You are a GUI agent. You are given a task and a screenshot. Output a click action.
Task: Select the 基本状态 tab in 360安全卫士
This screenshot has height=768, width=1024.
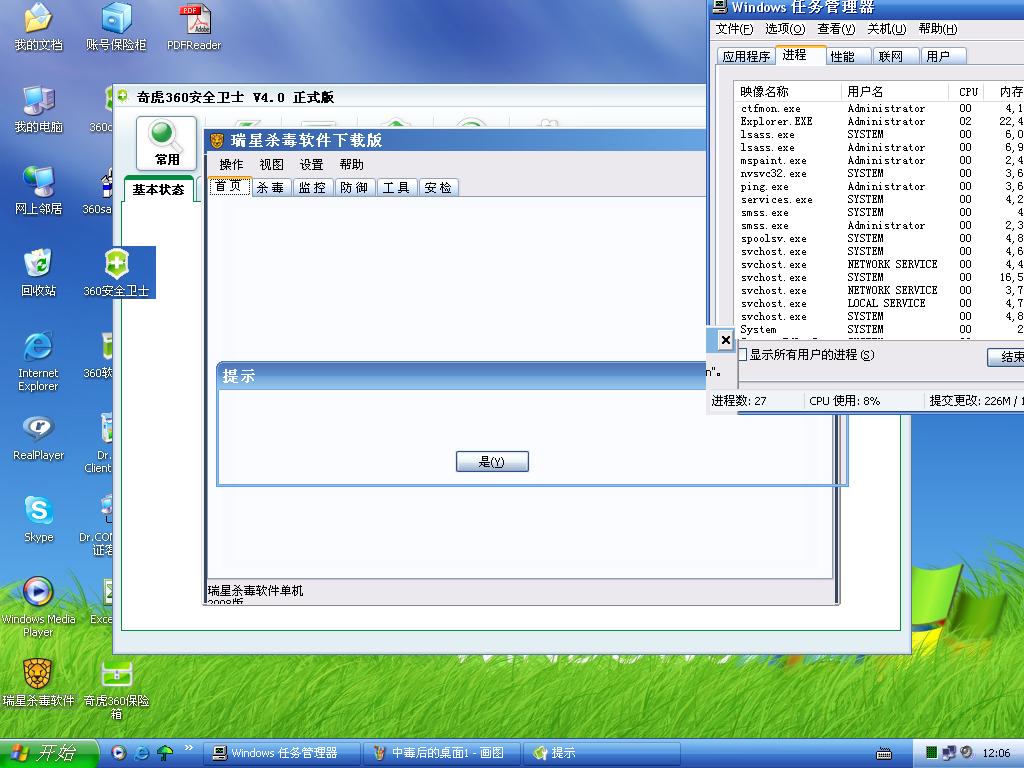(x=159, y=189)
